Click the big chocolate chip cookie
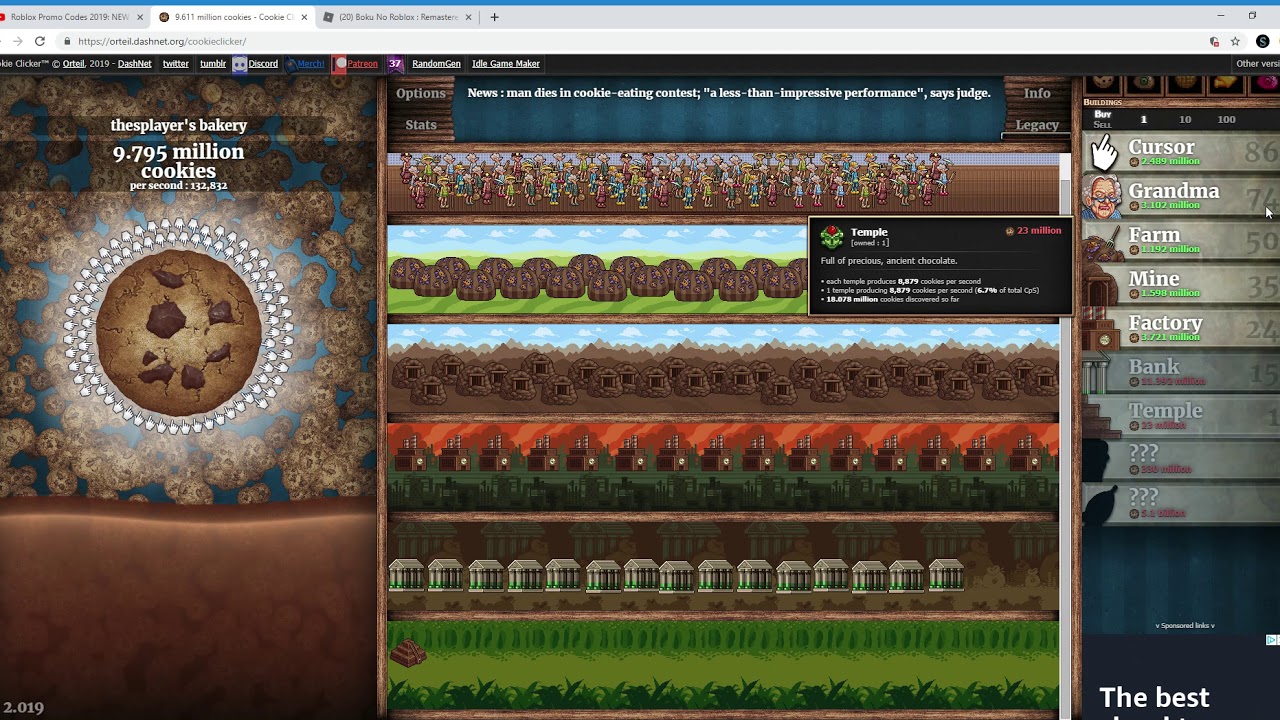This screenshot has width=1280, height=720. (x=179, y=333)
